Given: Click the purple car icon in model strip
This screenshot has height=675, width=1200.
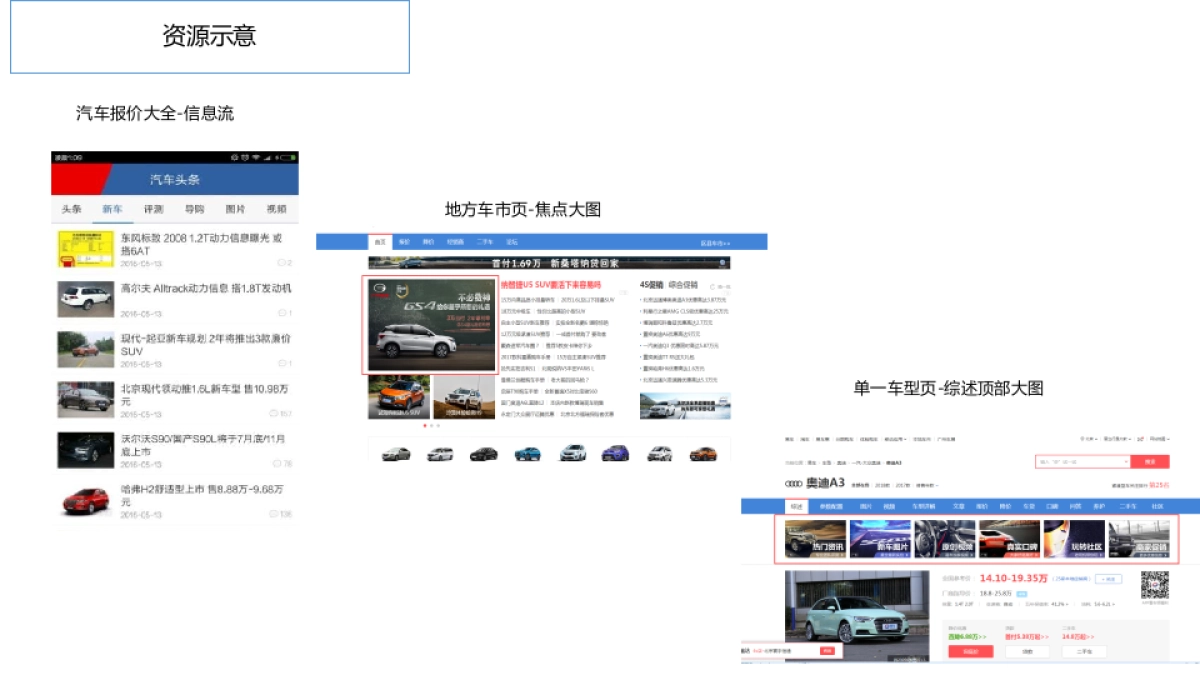Looking at the screenshot, I should 615,454.
